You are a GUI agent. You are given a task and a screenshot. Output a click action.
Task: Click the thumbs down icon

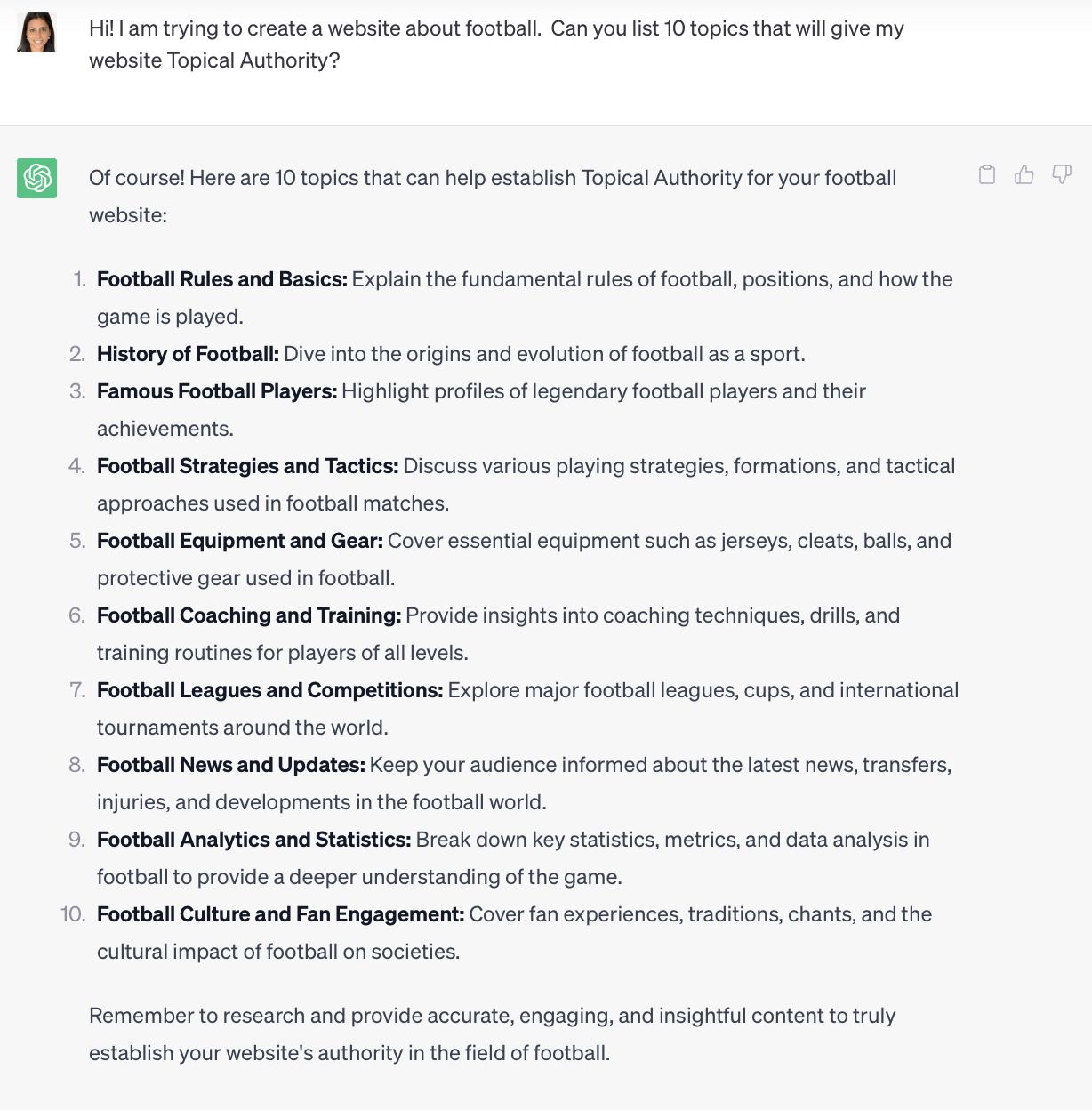point(1062,174)
